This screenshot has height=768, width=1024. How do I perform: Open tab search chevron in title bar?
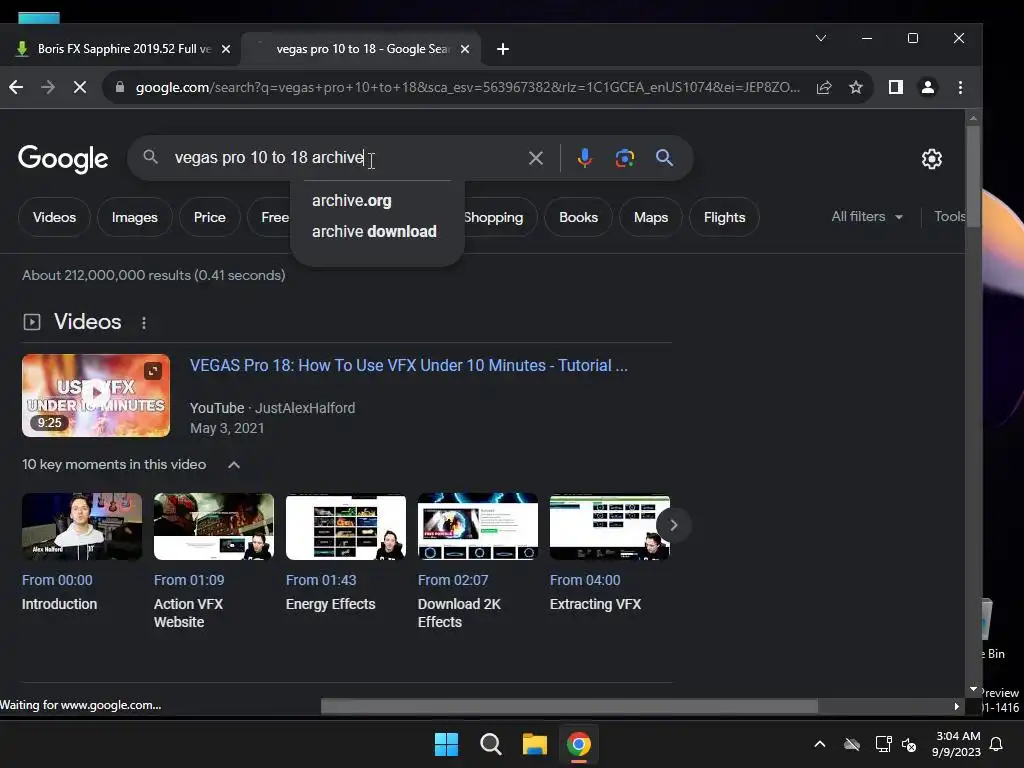(x=821, y=38)
